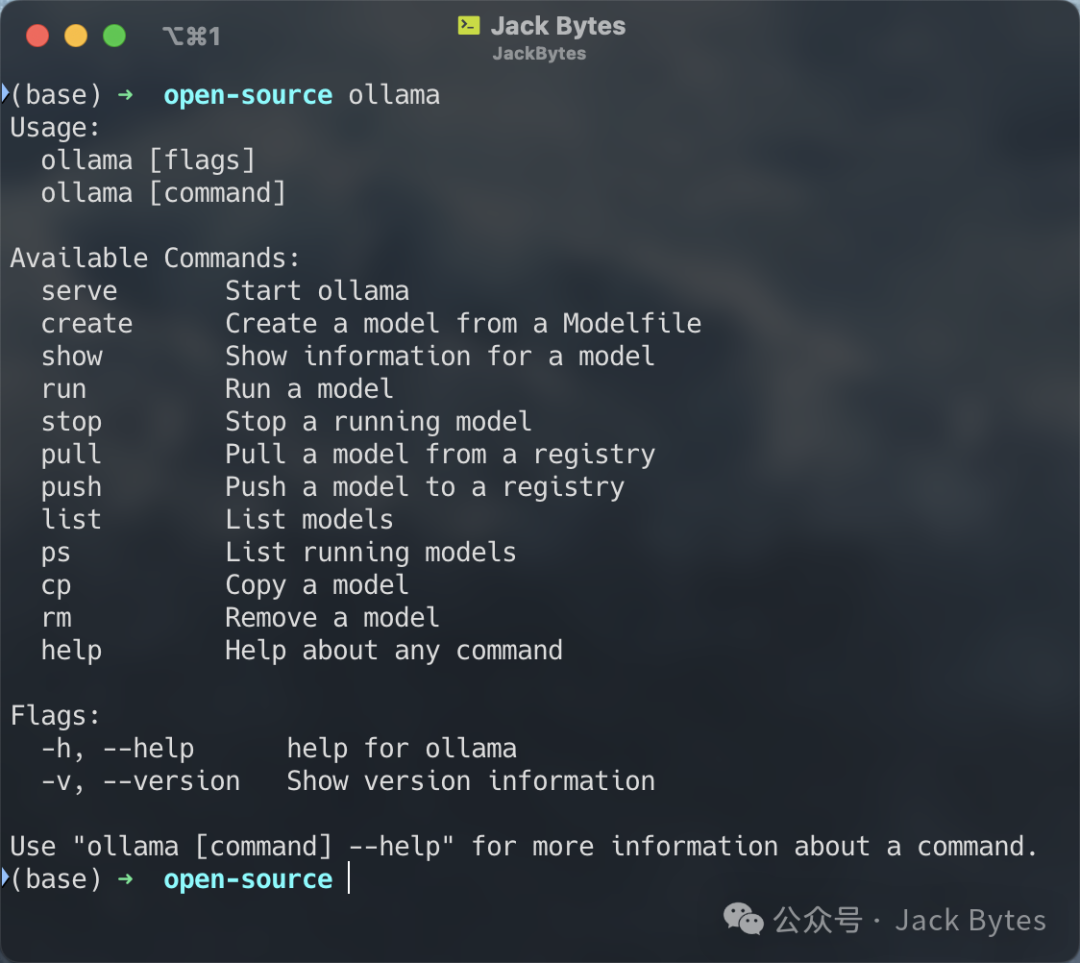The image size is (1080, 963).
Task: Click the 'Use "ollama [command] --help"' hint line
Action: pos(523,847)
